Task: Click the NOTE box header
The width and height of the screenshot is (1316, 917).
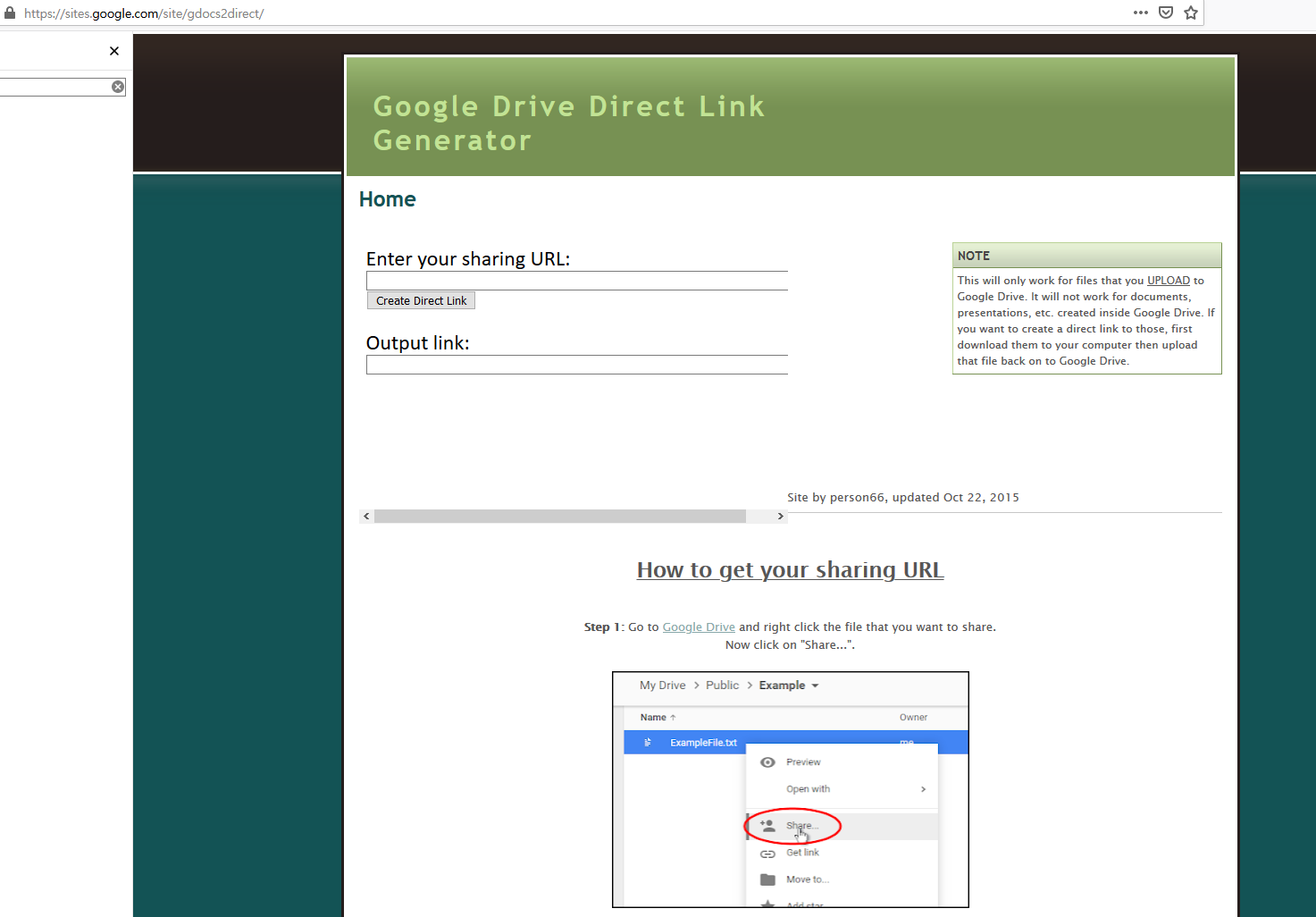Action: click(1086, 256)
